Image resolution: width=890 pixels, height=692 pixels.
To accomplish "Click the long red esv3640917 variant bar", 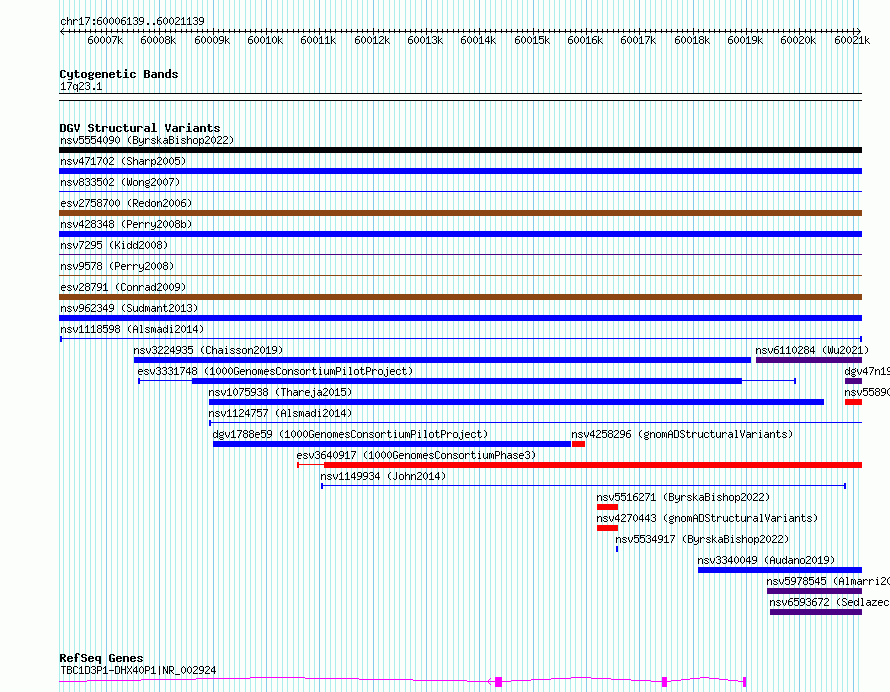I will (x=593, y=465).
